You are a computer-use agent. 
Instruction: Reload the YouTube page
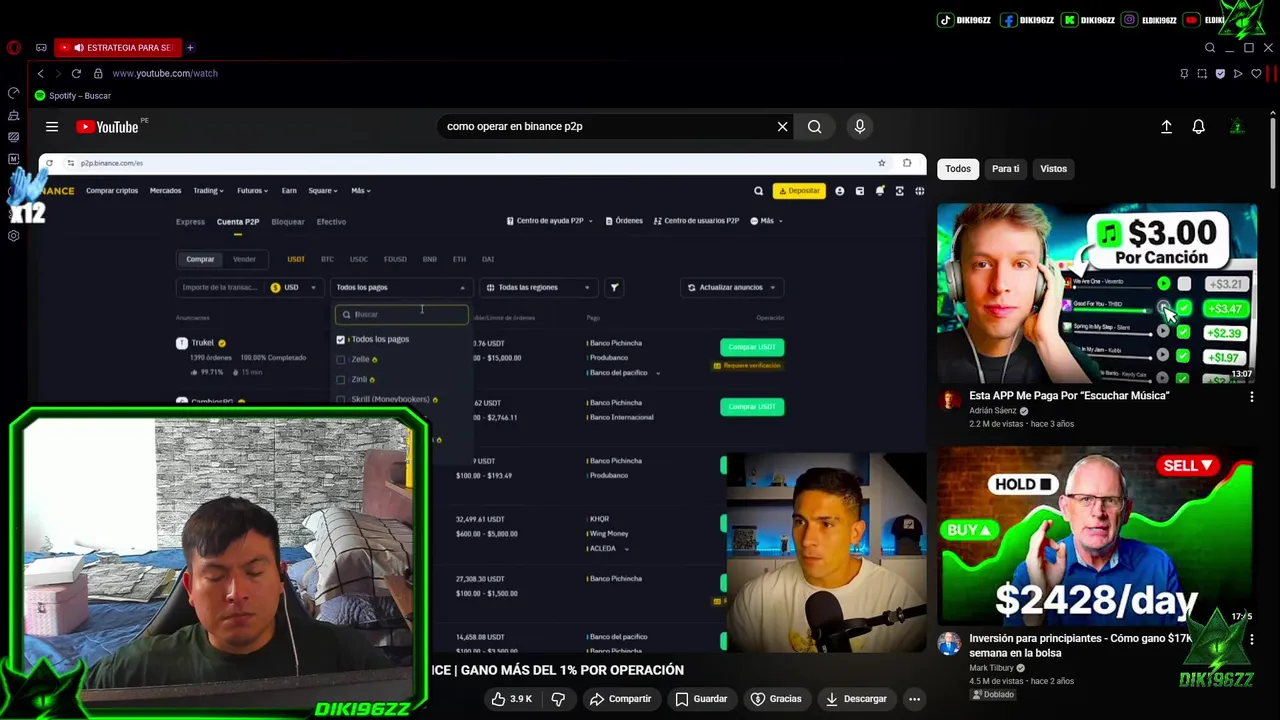[x=76, y=73]
